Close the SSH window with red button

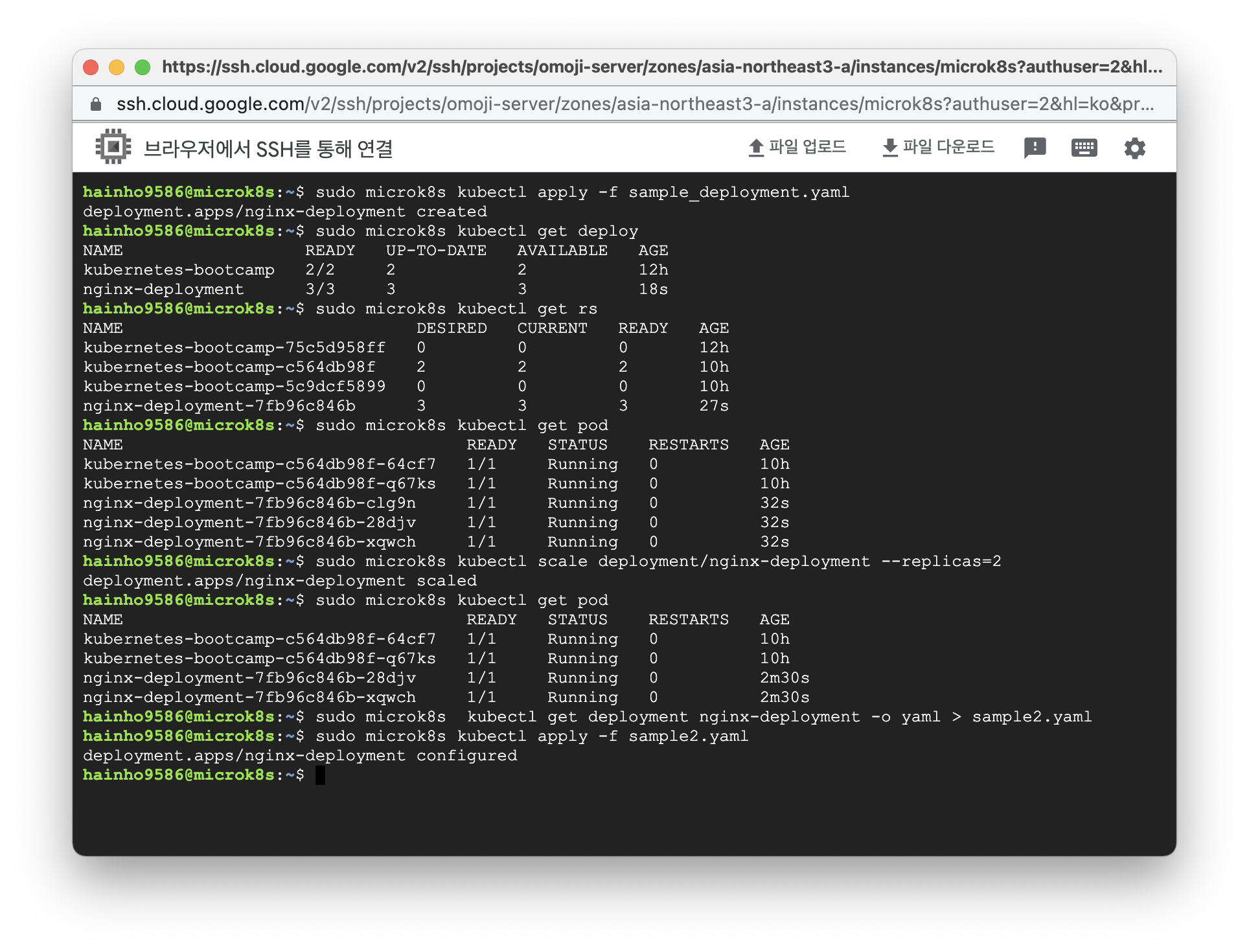pos(91,67)
